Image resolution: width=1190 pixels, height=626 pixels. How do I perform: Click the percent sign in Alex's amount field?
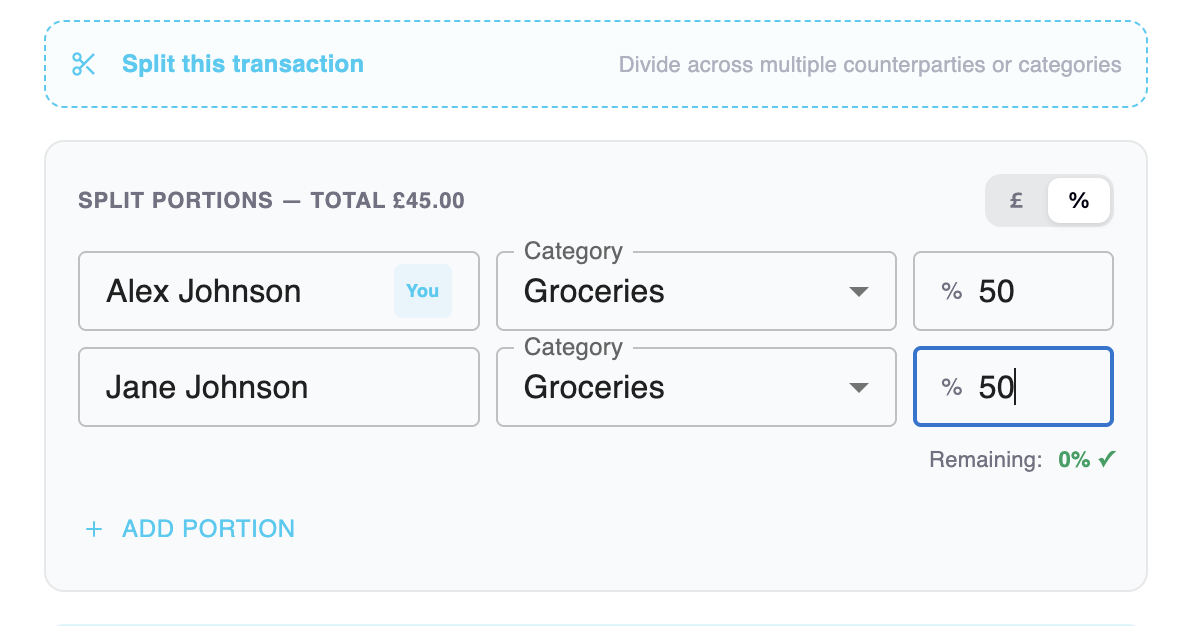[x=949, y=291]
